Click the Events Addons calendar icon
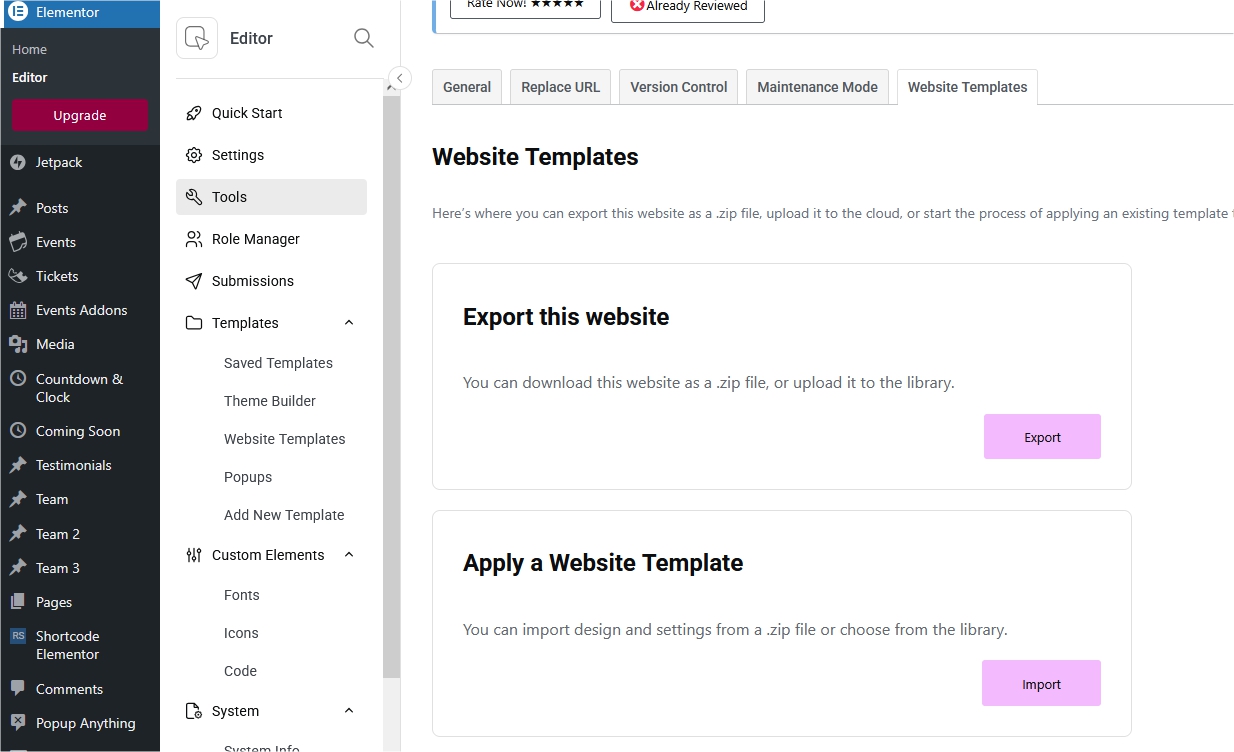The height and width of the screenshot is (752, 1234). pyautogui.click(x=17, y=310)
